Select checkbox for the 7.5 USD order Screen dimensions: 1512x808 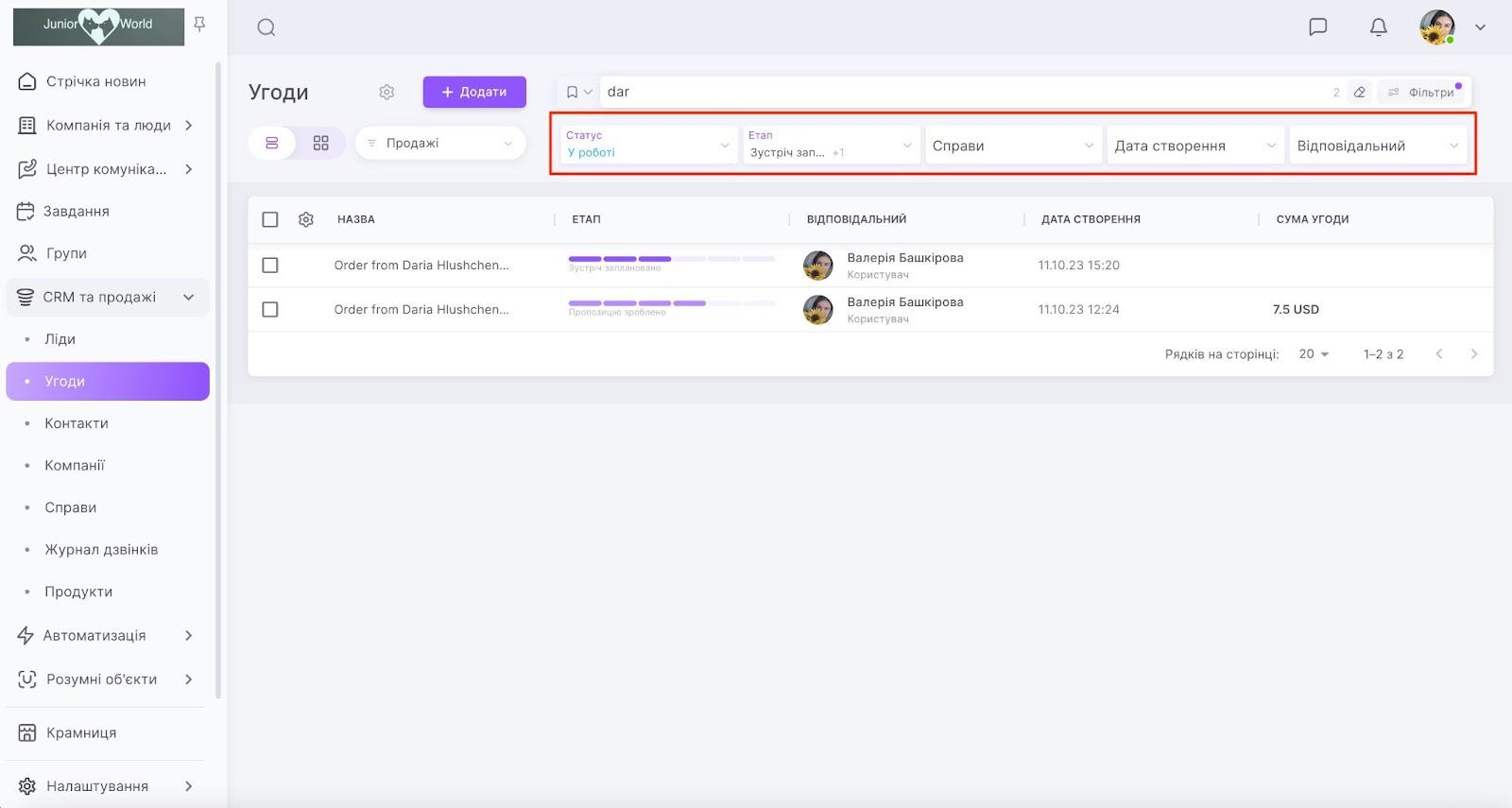click(270, 309)
